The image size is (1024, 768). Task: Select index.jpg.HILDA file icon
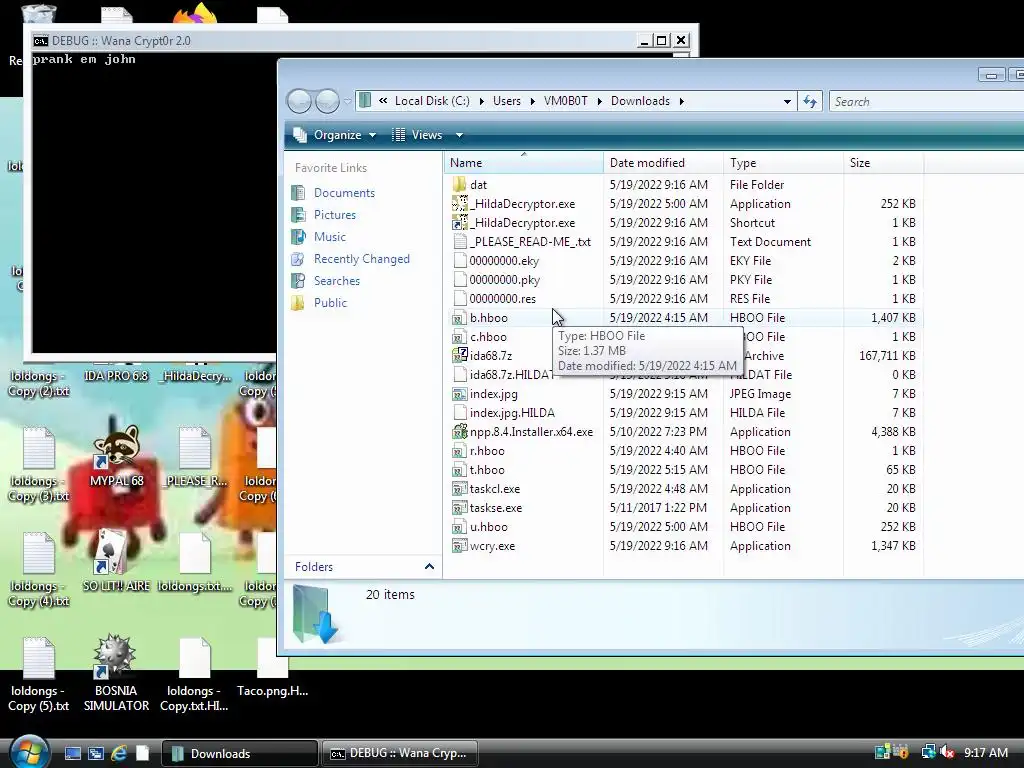pos(460,413)
